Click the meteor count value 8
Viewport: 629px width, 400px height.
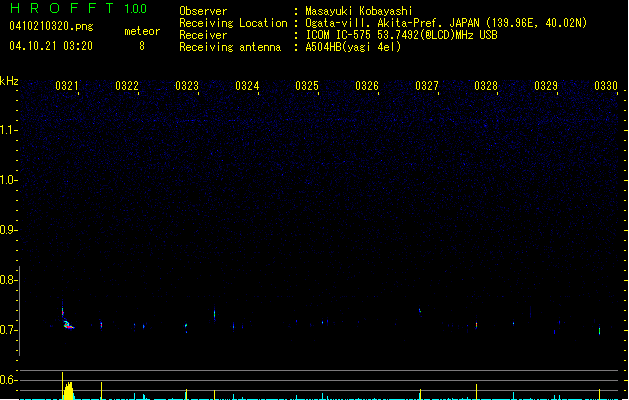[x=142, y=46]
